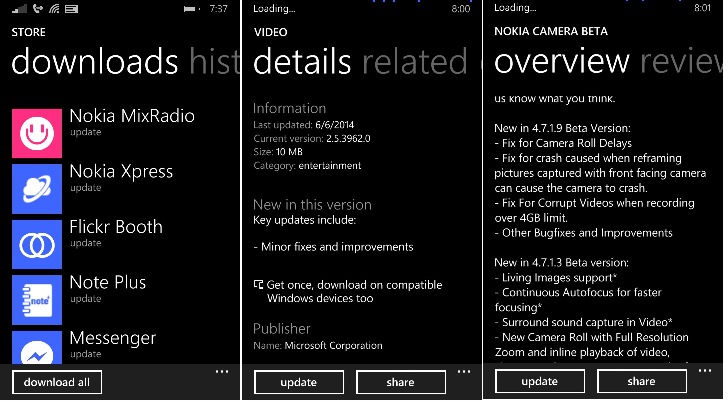Screen dimensions: 728x402
Task: Update the Nokia Camera Beta app
Action: (540, 381)
